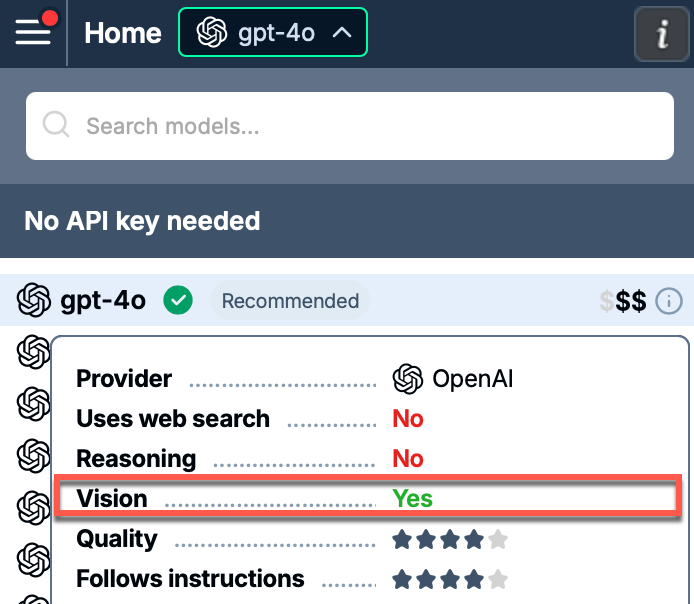Click the OpenAI logo beside gpt-4o row

coord(34,300)
